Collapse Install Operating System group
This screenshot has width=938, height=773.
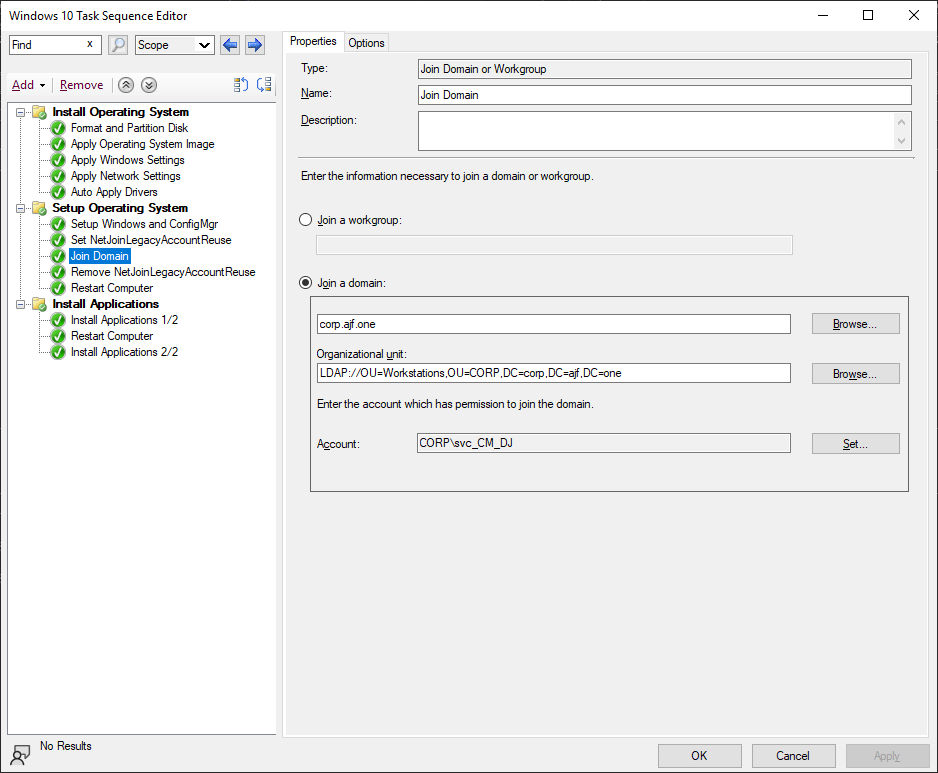point(21,112)
